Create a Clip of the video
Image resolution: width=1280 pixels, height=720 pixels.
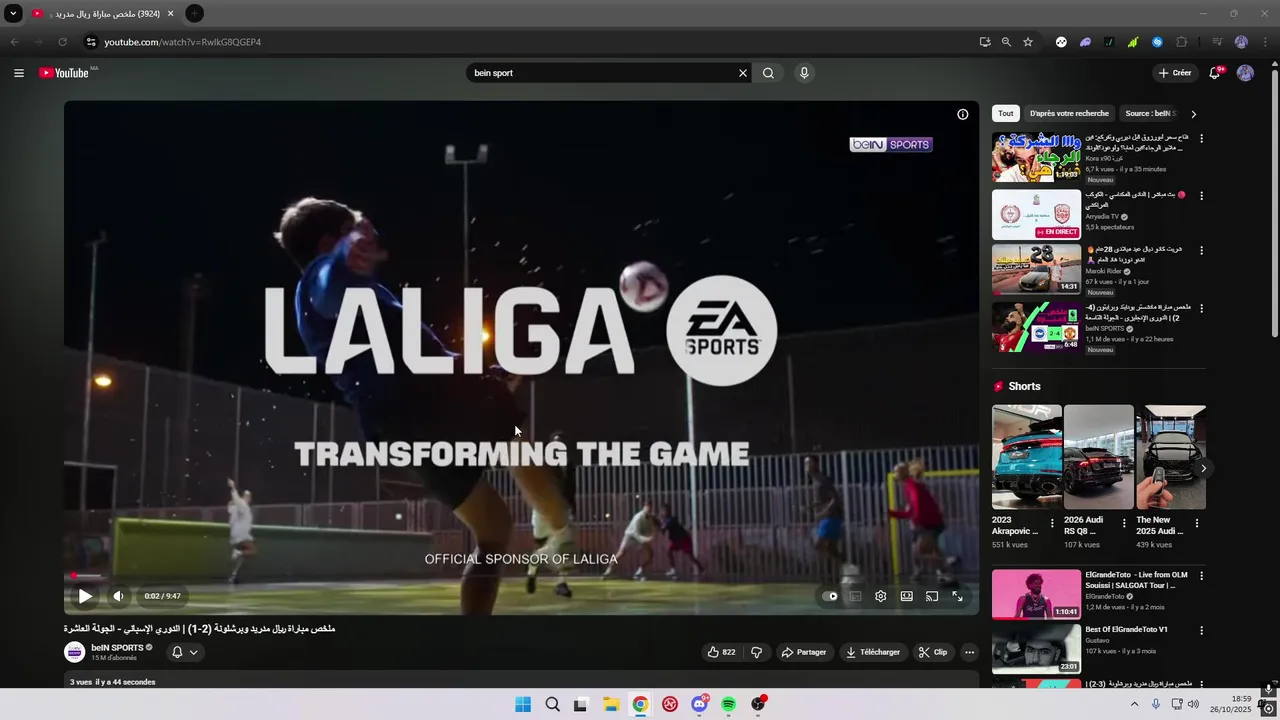pyautogui.click(x=933, y=652)
